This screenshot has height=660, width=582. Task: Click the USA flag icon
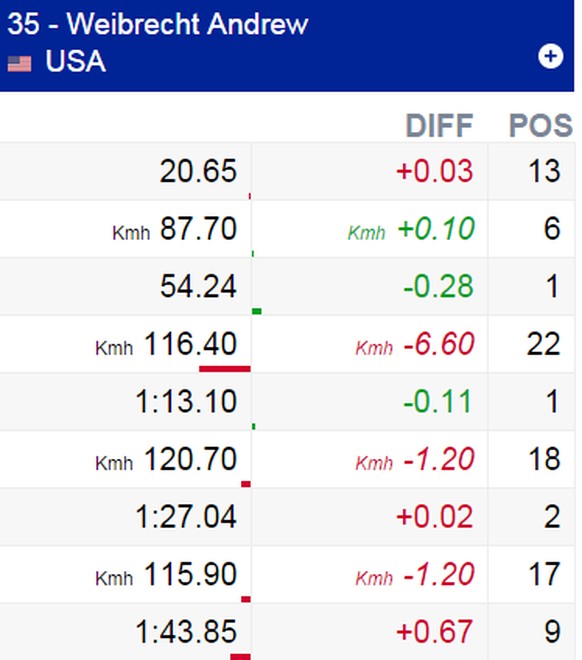(x=19, y=64)
